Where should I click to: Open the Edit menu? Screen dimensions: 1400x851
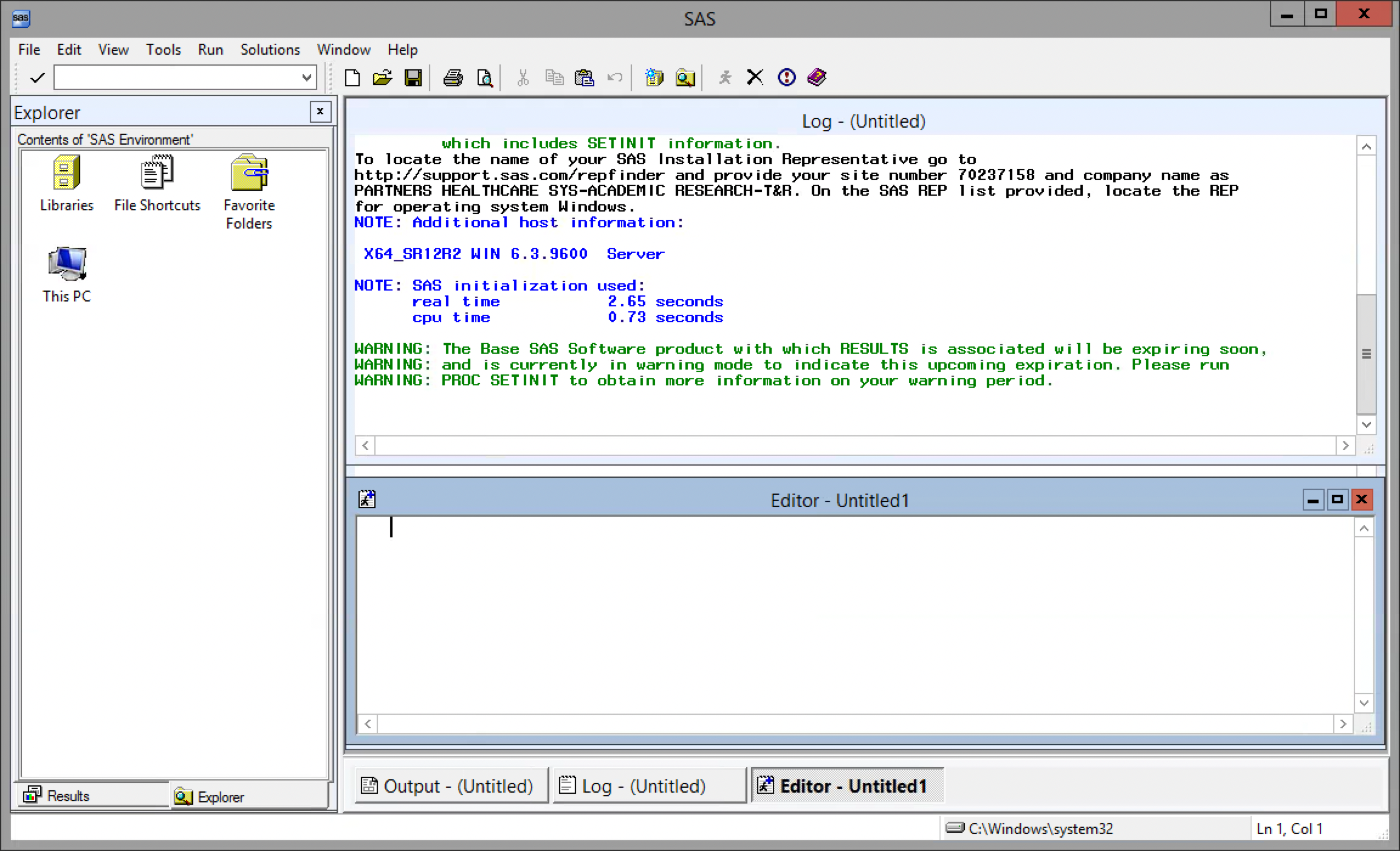point(69,50)
